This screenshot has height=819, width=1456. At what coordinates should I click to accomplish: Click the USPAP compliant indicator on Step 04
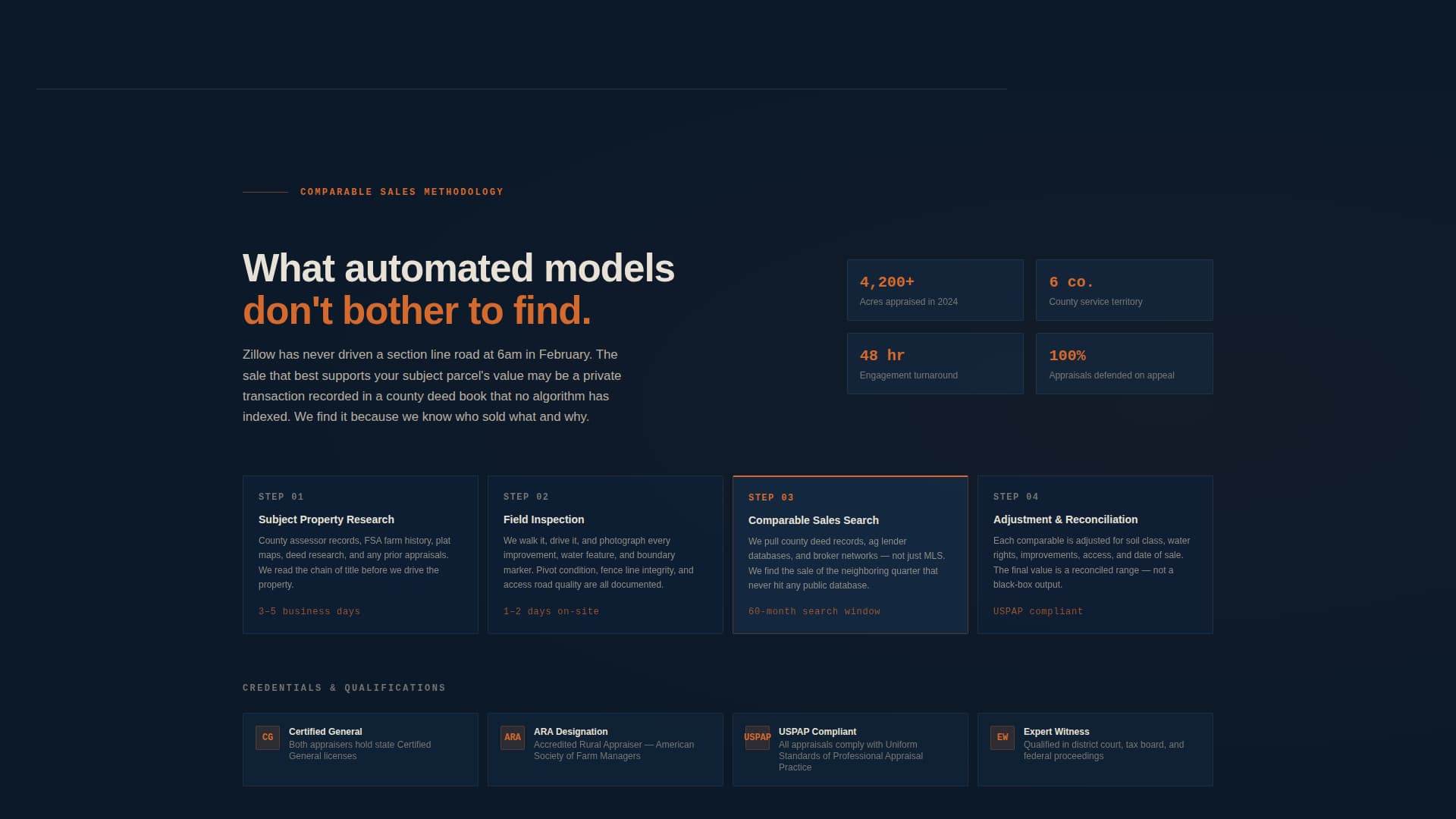[x=1038, y=611]
